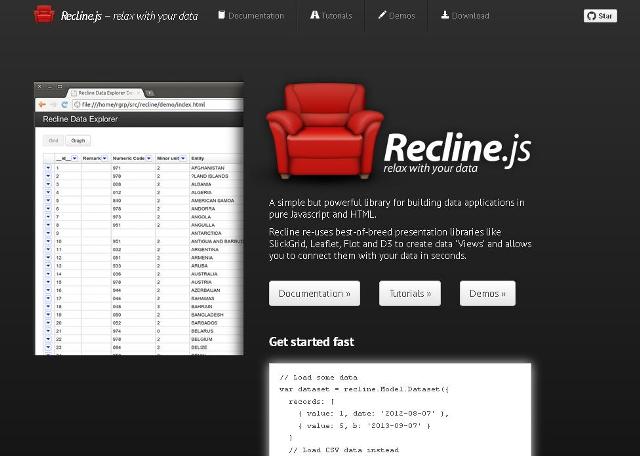Screen dimensions: 640x456
Task: Click the white 'Documentation »' button
Action: 314,293
